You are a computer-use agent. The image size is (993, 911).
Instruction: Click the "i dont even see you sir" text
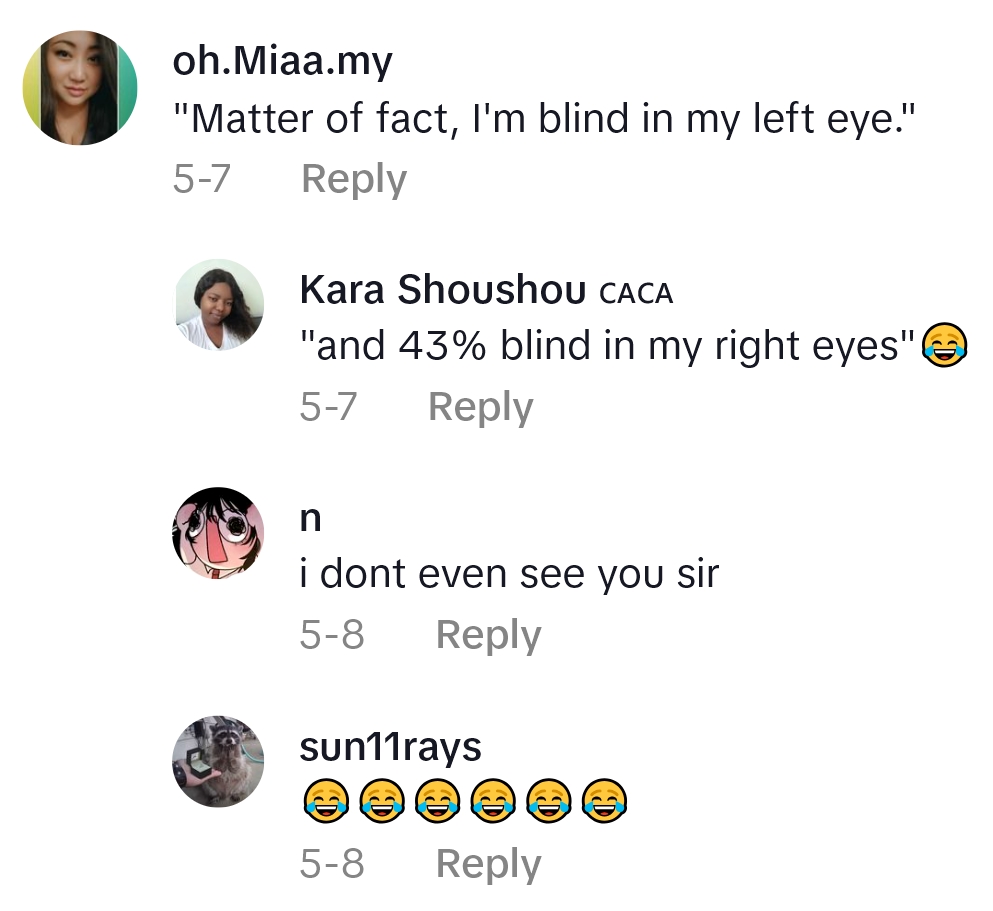(x=509, y=574)
